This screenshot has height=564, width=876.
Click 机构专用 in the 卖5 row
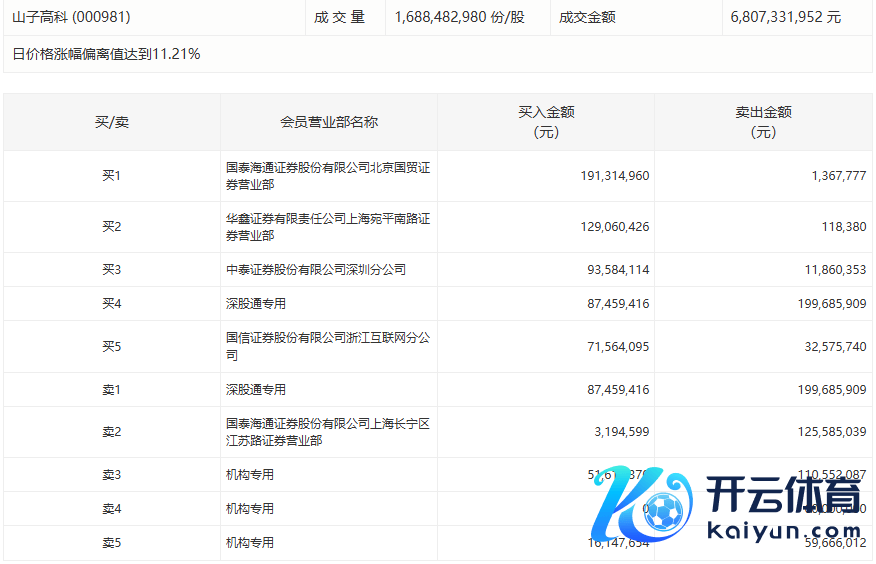pos(250,543)
